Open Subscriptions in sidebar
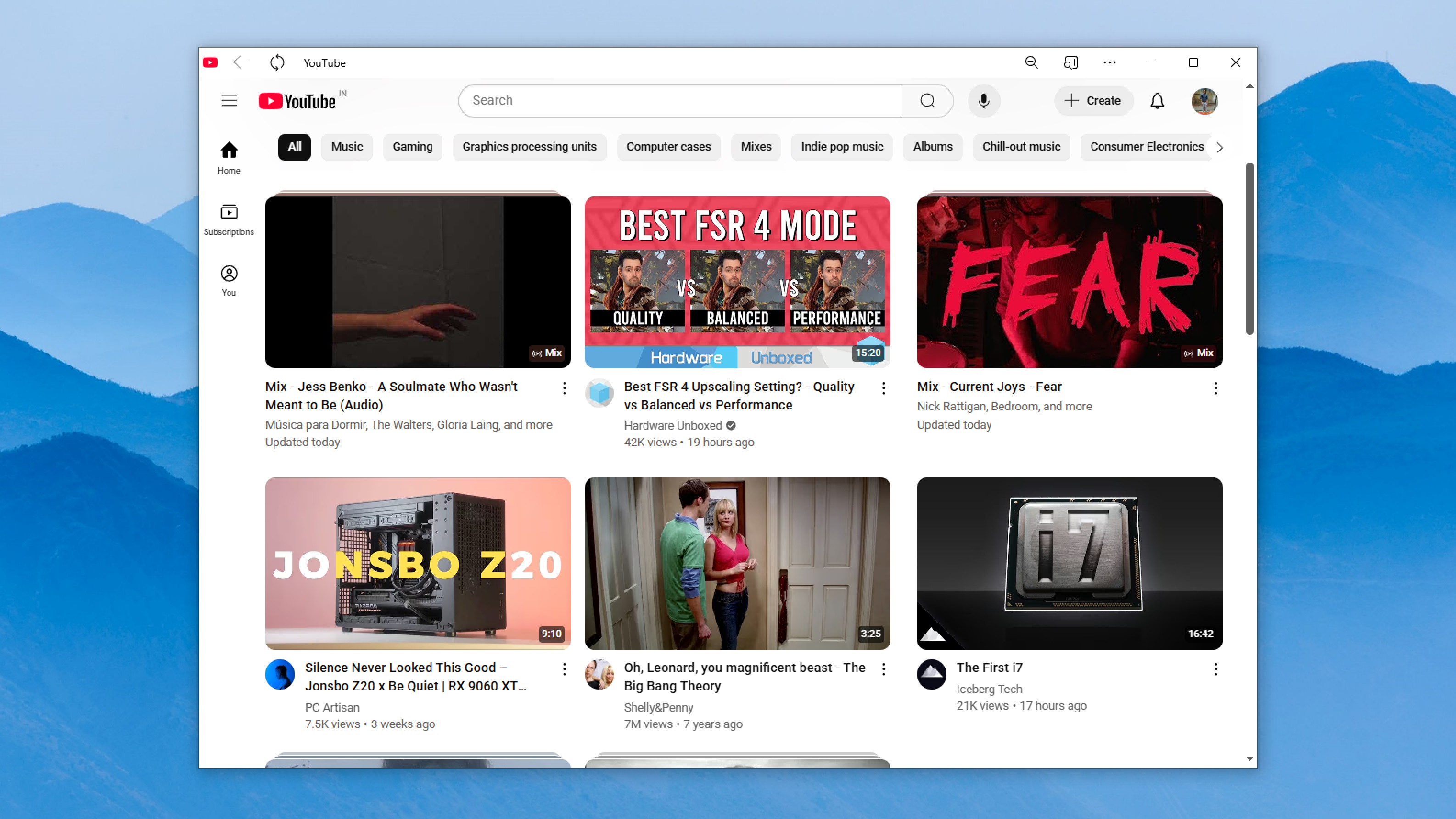This screenshot has height=819, width=1456. click(x=229, y=220)
